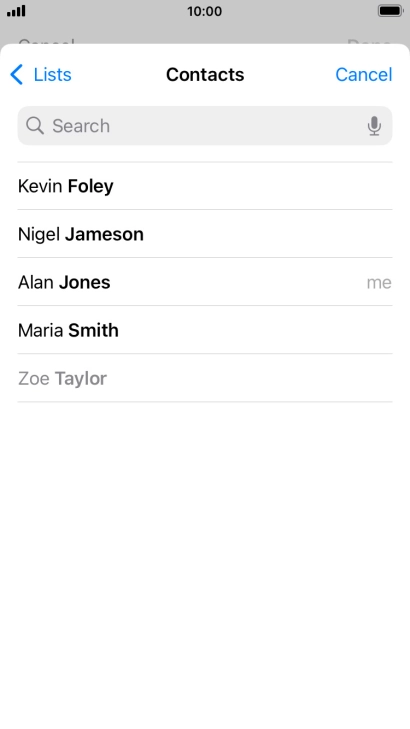Tap the back chevron beside Lists

16,74
